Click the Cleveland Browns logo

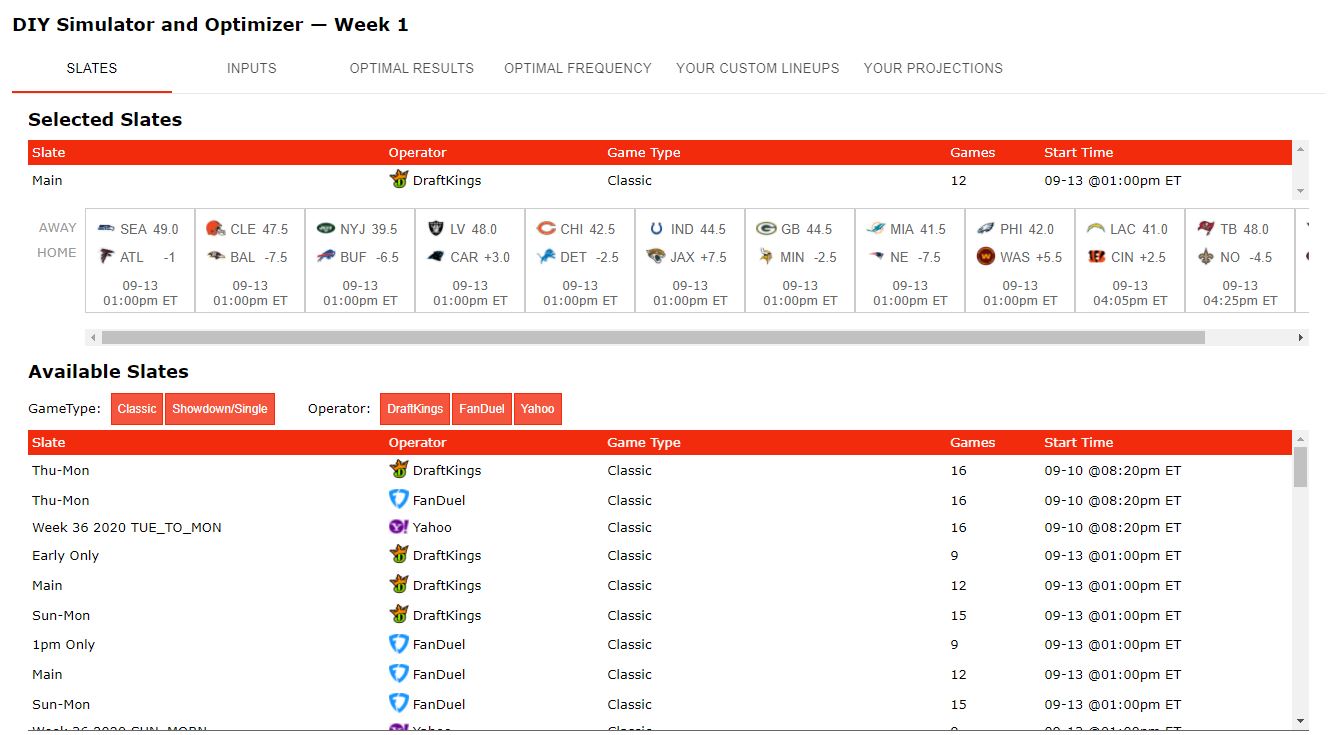pos(216,229)
